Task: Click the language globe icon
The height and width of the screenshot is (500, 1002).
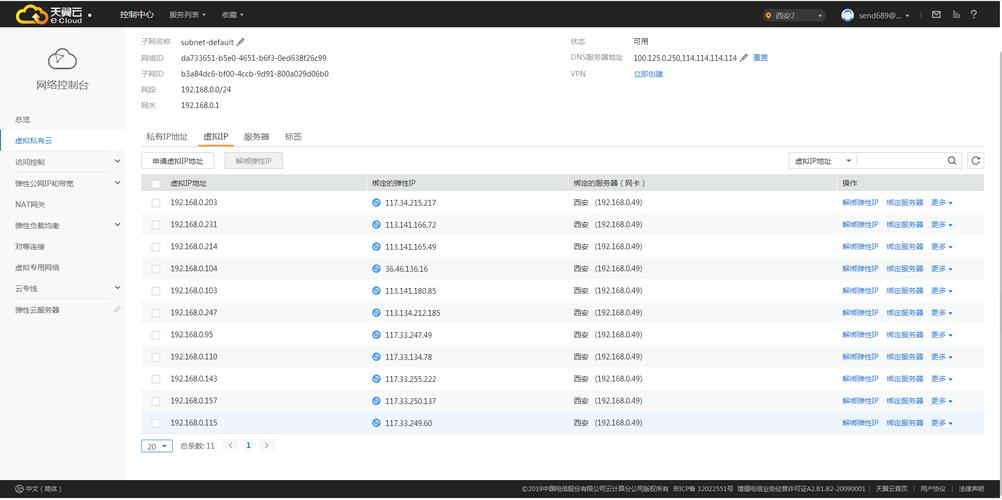Action: [x=19, y=489]
